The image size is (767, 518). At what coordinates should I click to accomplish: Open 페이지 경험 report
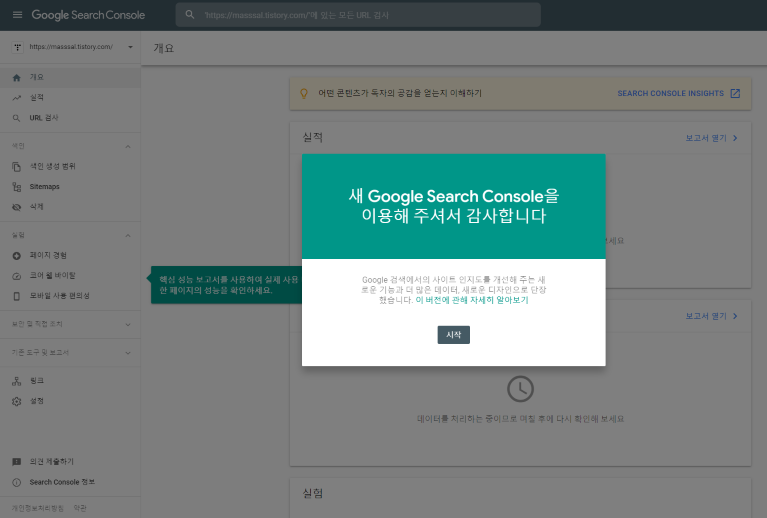[x=70, y=255]
